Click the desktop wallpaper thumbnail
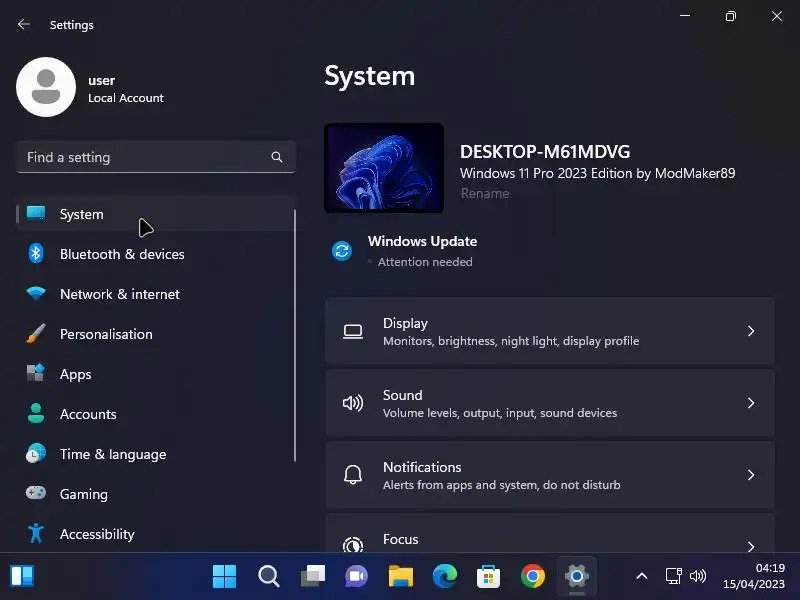800x600 pixels. tap(384, 168)
